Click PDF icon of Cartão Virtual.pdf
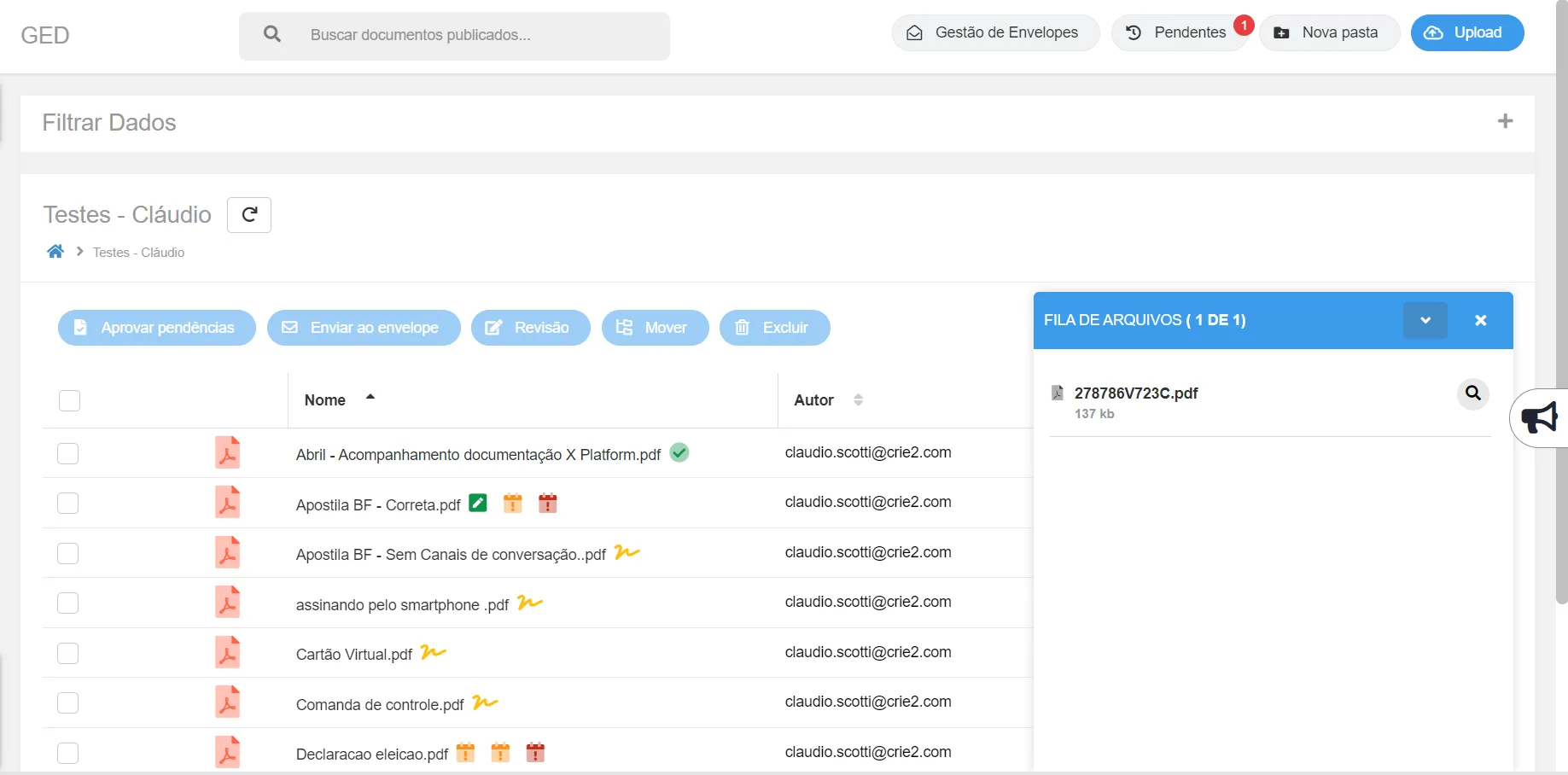The width and height of the screenshot is (1568, 775). [x=227, y=652]
